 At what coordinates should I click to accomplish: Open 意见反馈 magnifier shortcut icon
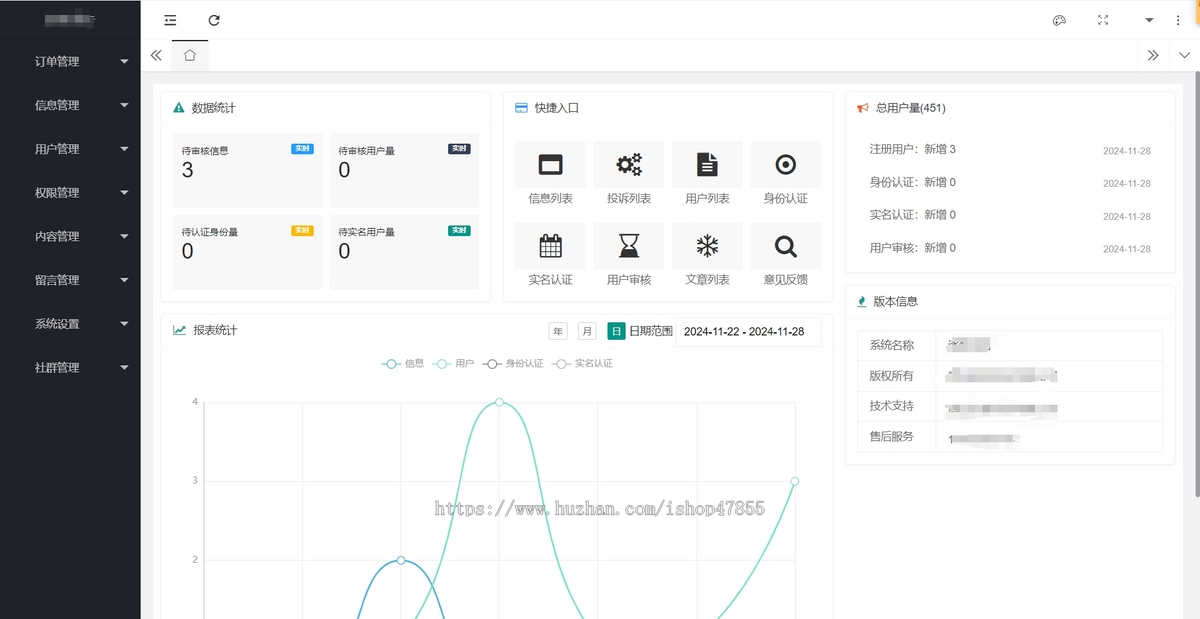pyautogui.click(x=786, y=246)
